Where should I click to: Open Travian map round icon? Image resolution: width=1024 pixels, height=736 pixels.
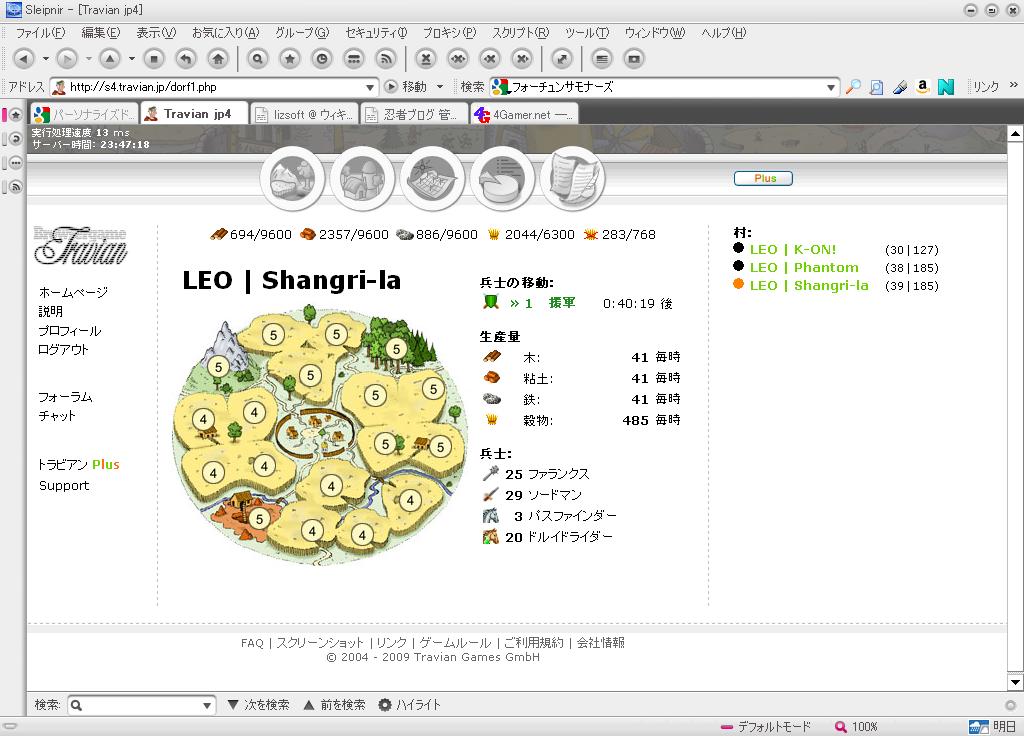(432, 178)
